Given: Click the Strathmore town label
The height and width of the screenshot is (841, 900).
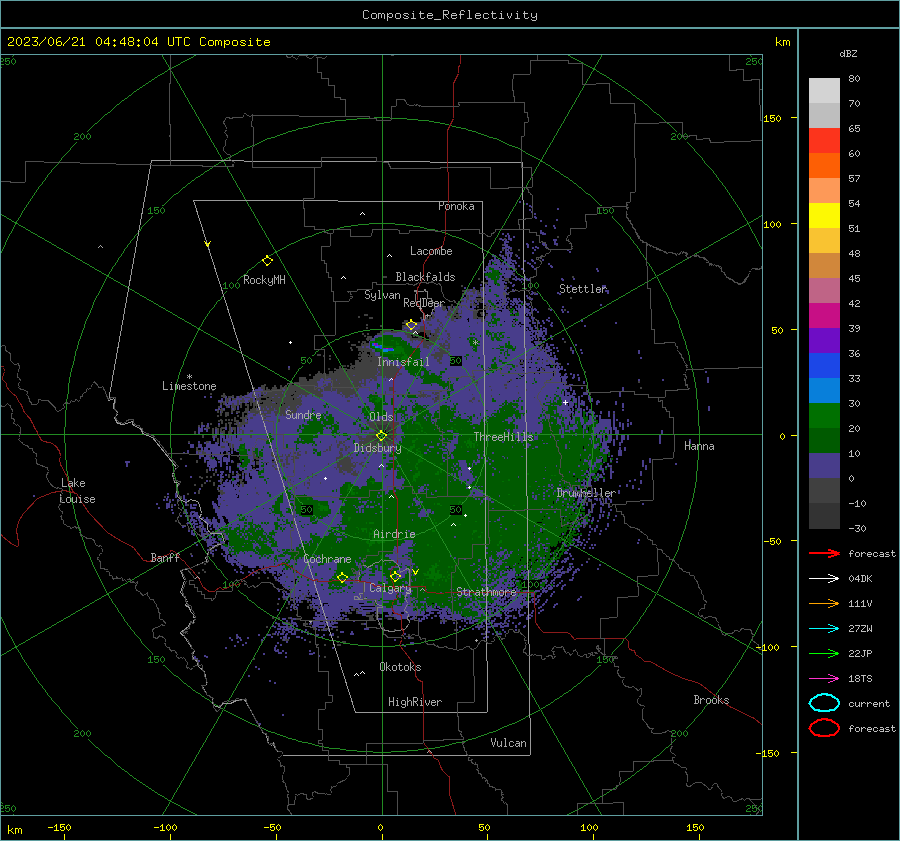Looking at the screenshot, I should tap(486, 592).
